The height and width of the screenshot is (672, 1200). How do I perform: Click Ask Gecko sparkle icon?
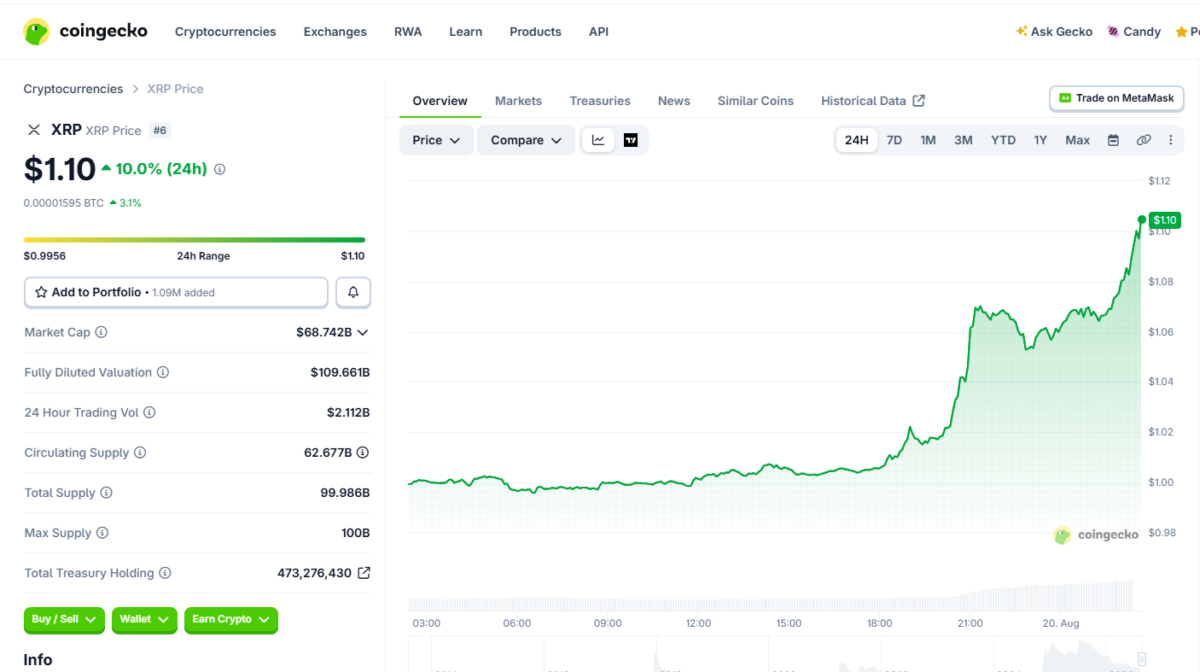coord(1021,31)
